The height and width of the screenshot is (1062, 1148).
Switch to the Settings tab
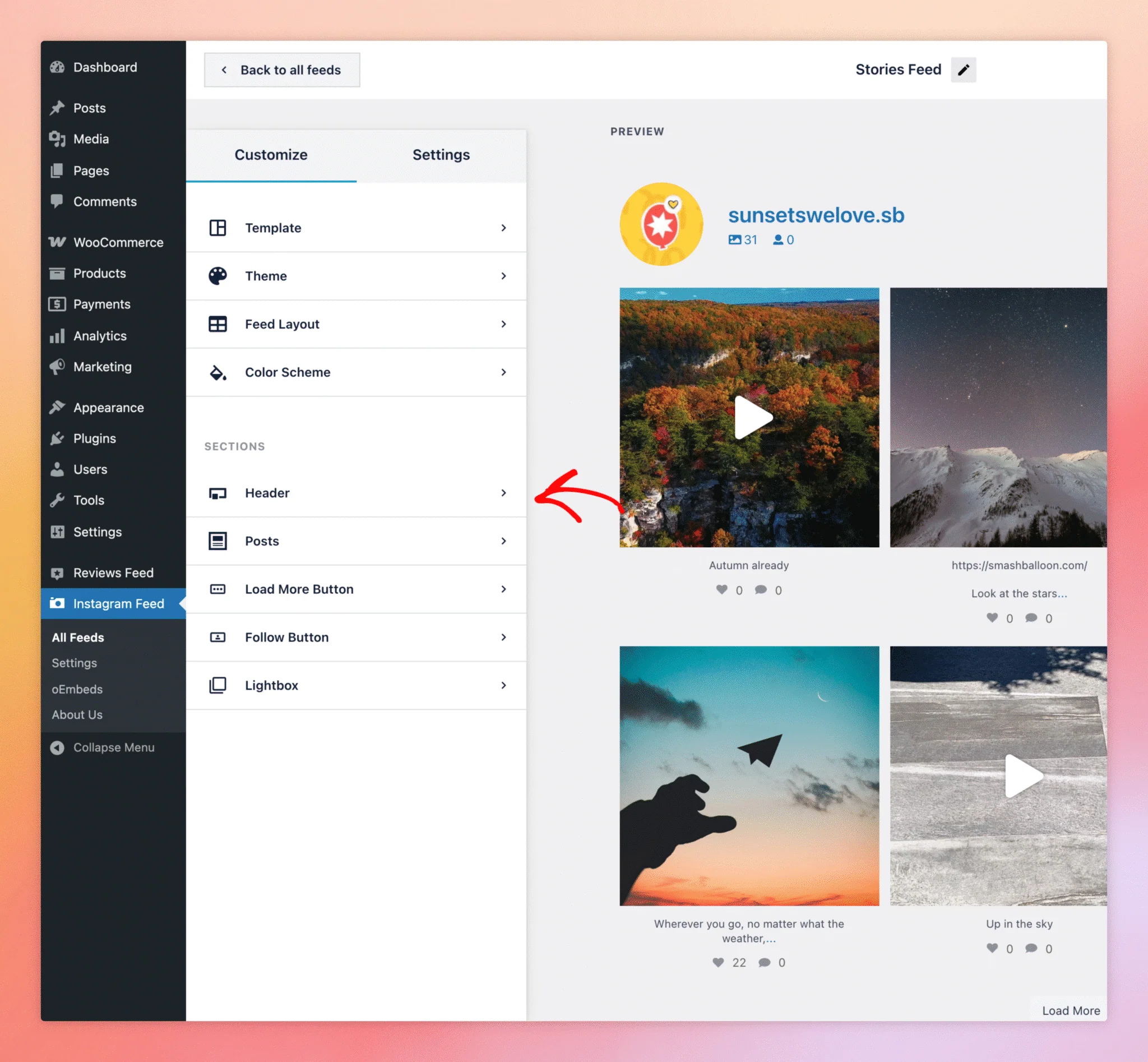(441, 155)
